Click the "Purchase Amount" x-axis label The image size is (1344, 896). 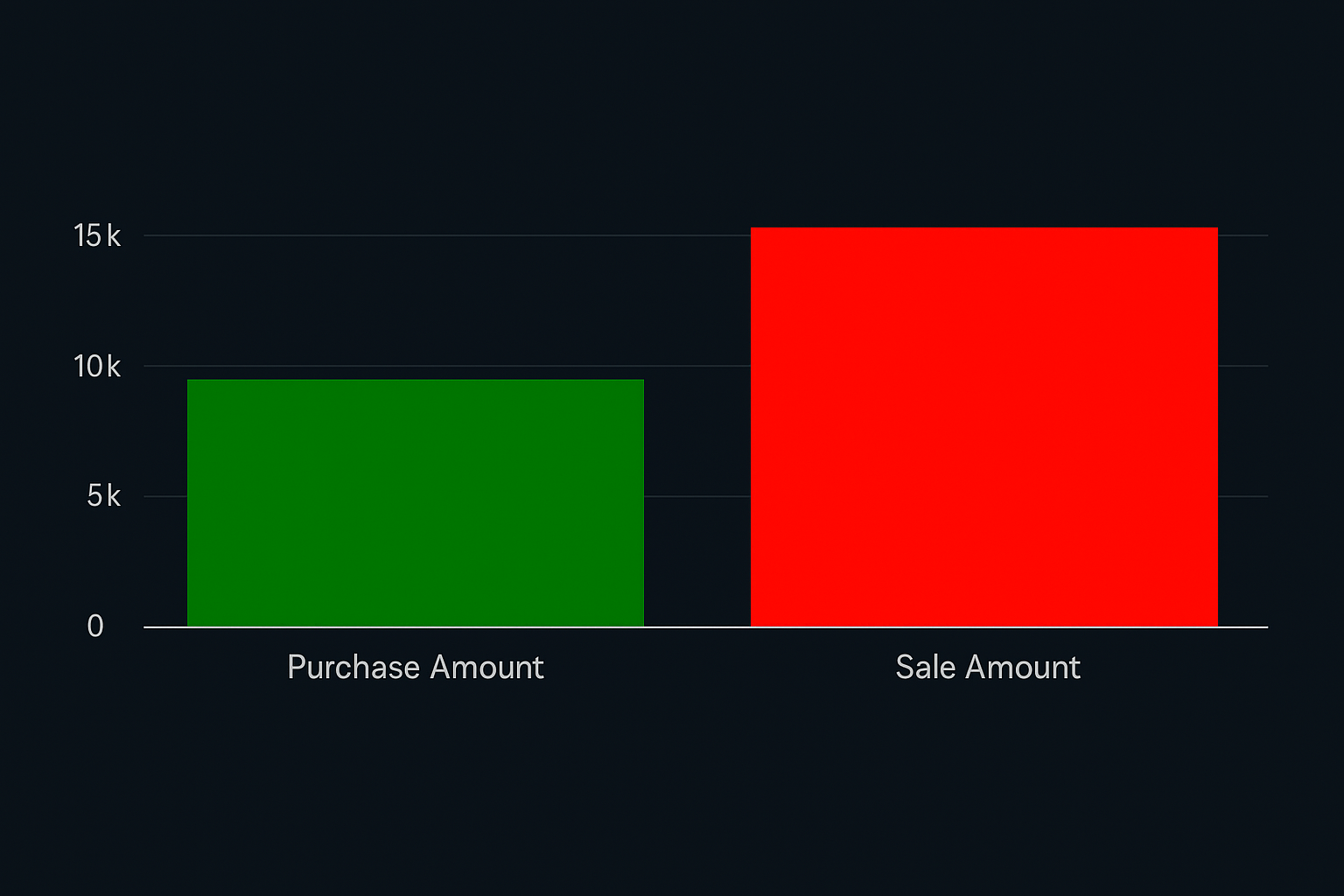coord(416,668)
